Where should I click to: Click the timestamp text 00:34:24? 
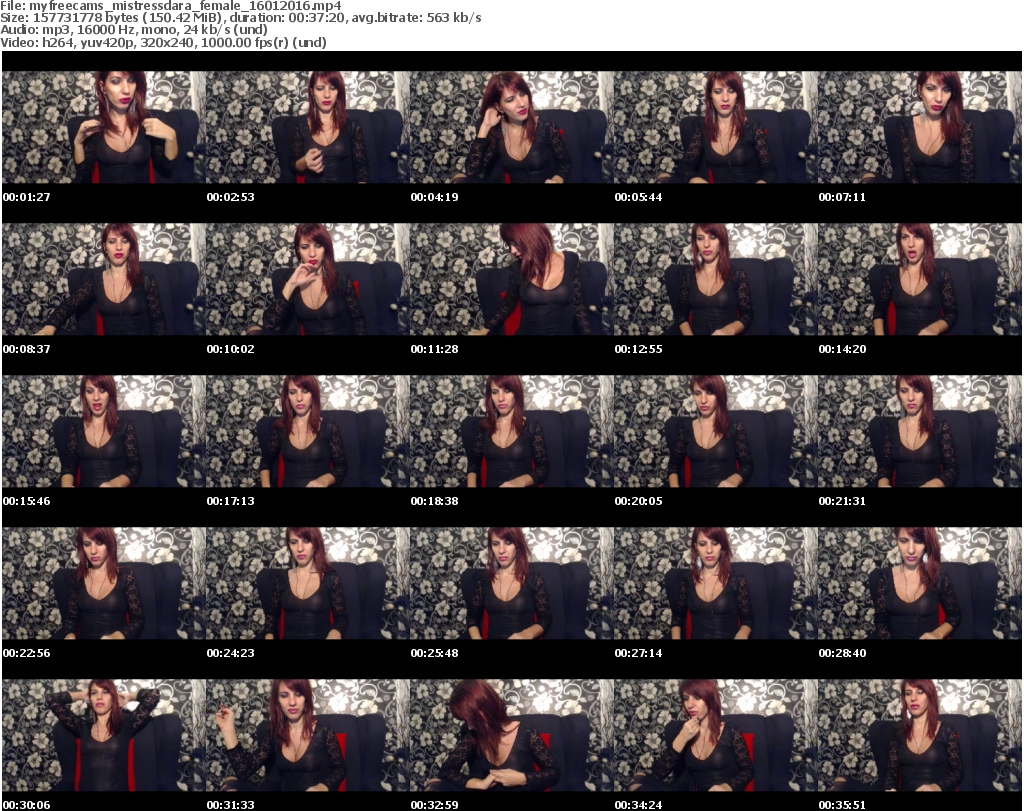(x=638, y=805)
